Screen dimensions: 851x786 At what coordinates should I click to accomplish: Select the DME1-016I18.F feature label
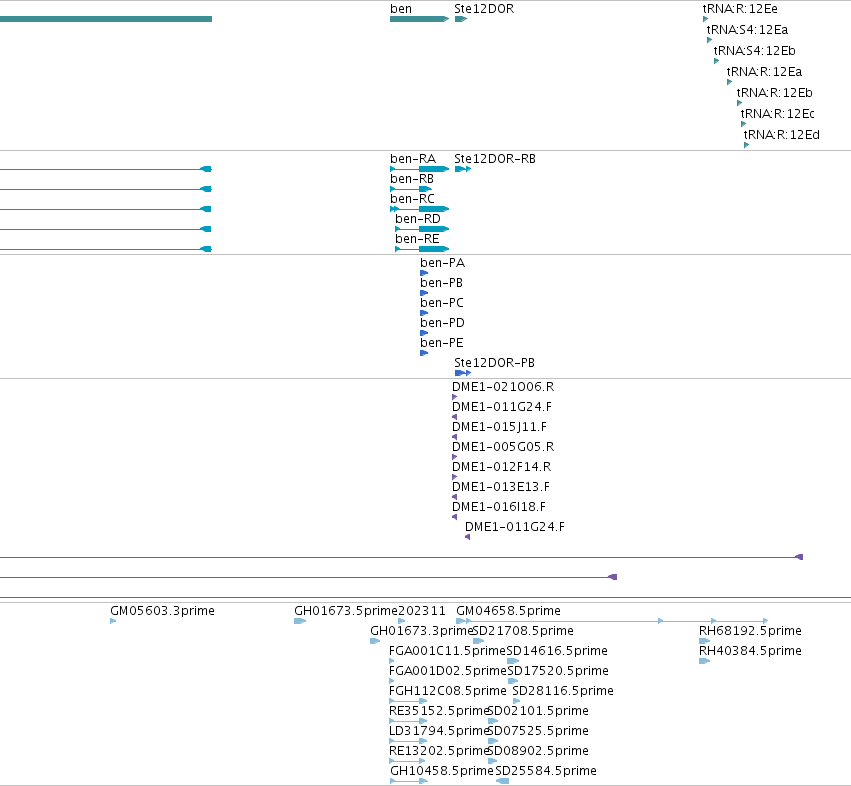pos(499,507)
